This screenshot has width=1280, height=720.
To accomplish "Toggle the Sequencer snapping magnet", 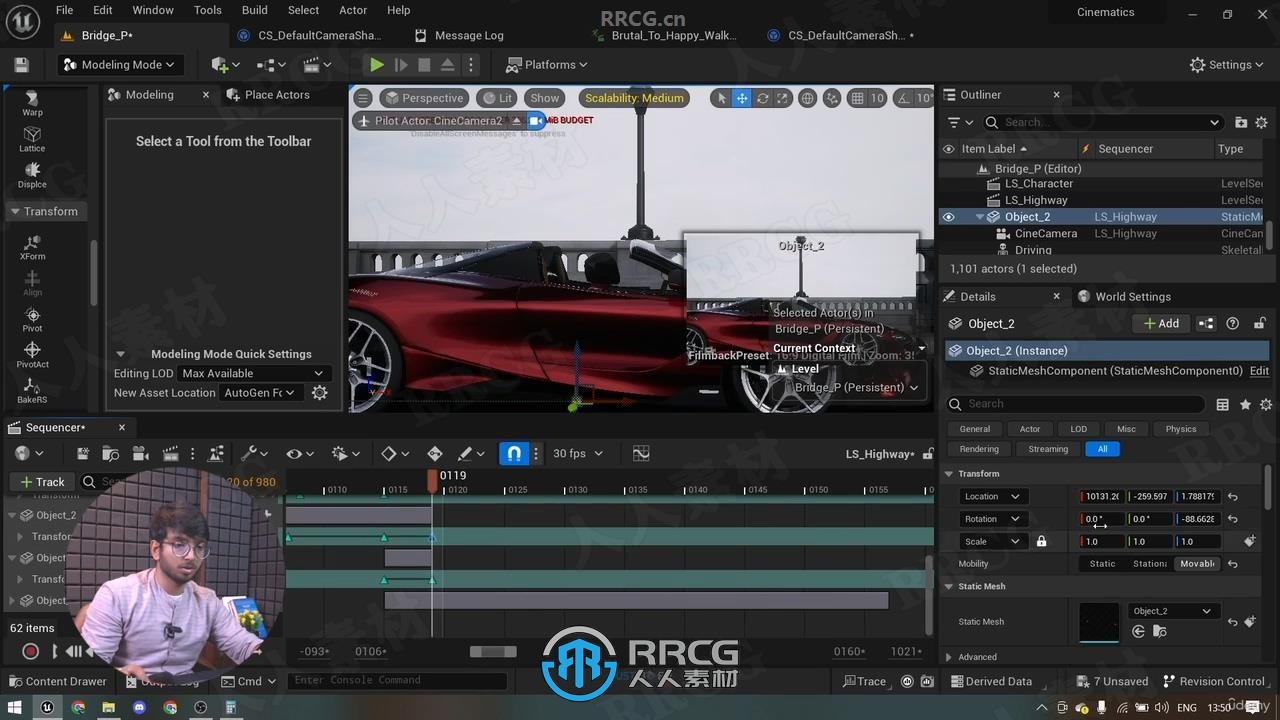I will point(514,454).
